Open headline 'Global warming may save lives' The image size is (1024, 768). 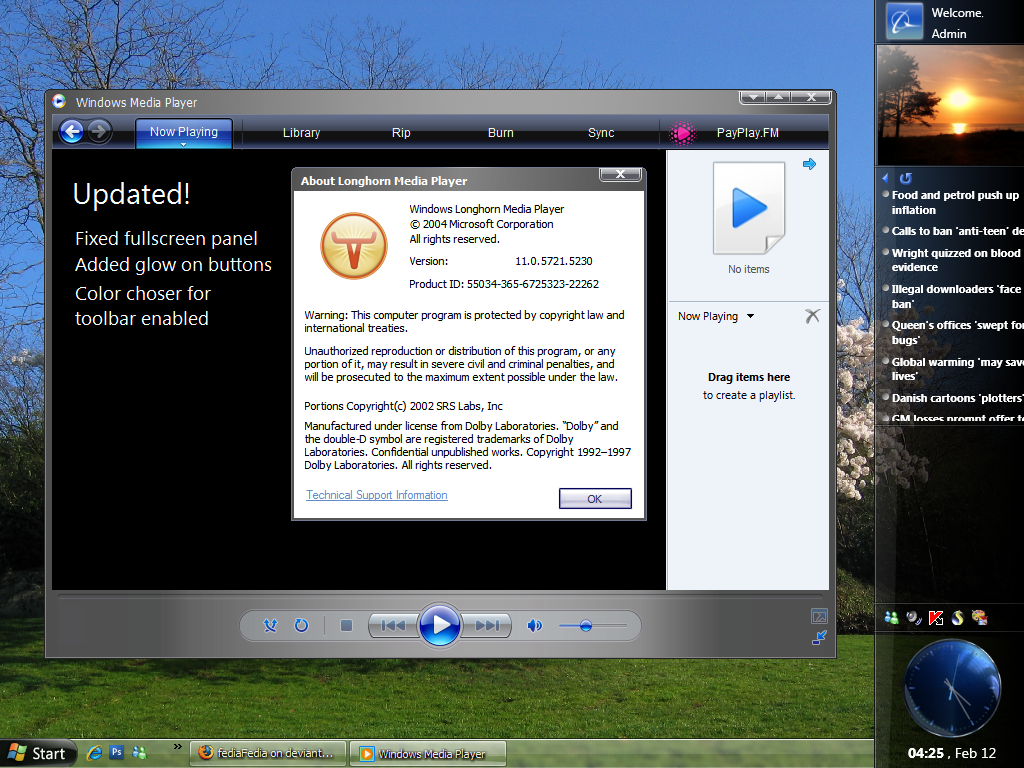pyautogui.click(x=957, y=369)
